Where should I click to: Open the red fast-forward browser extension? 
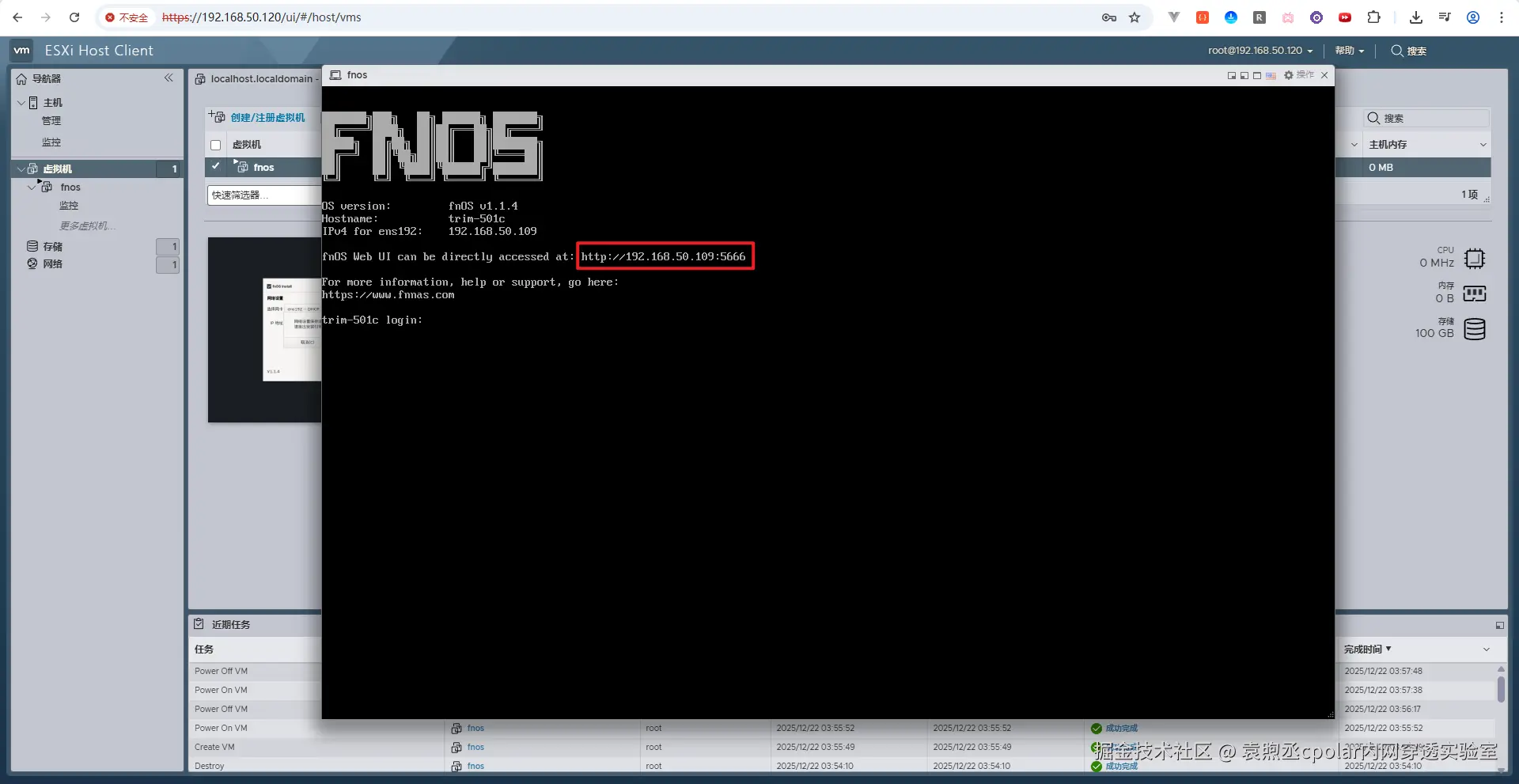pos(1345,17)
